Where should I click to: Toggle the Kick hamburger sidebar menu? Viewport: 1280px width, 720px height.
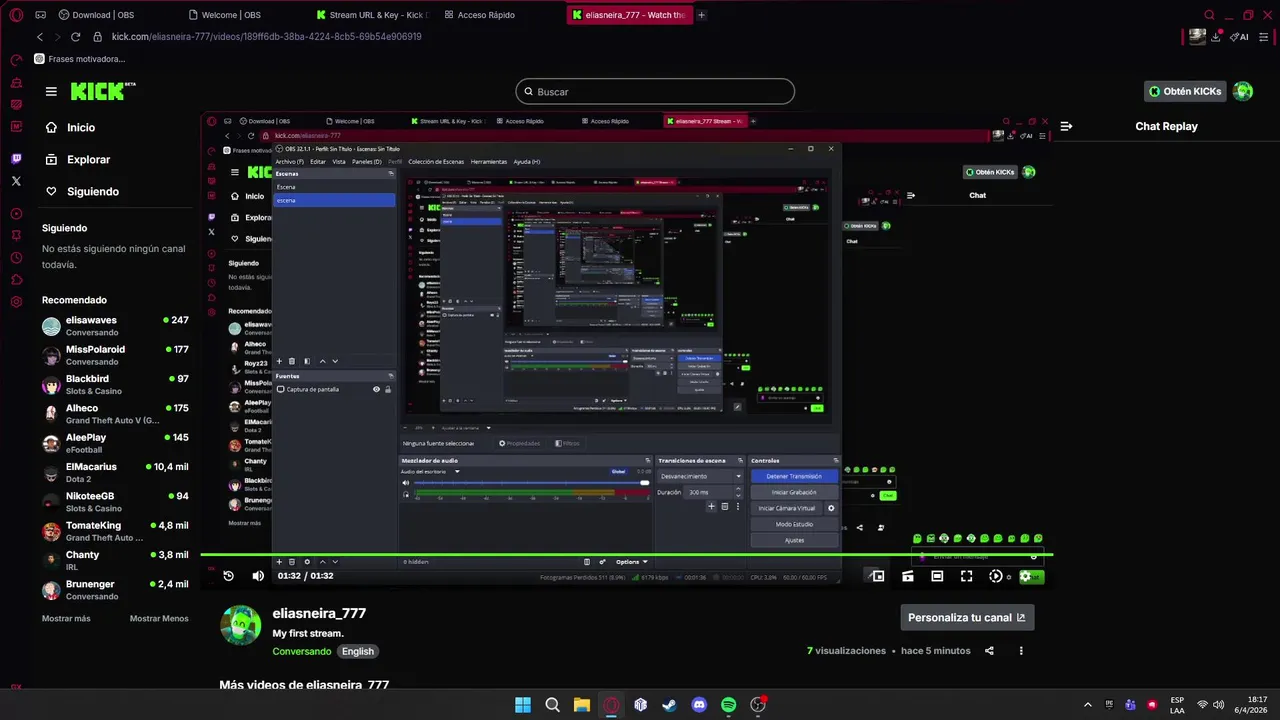(51, 91)
